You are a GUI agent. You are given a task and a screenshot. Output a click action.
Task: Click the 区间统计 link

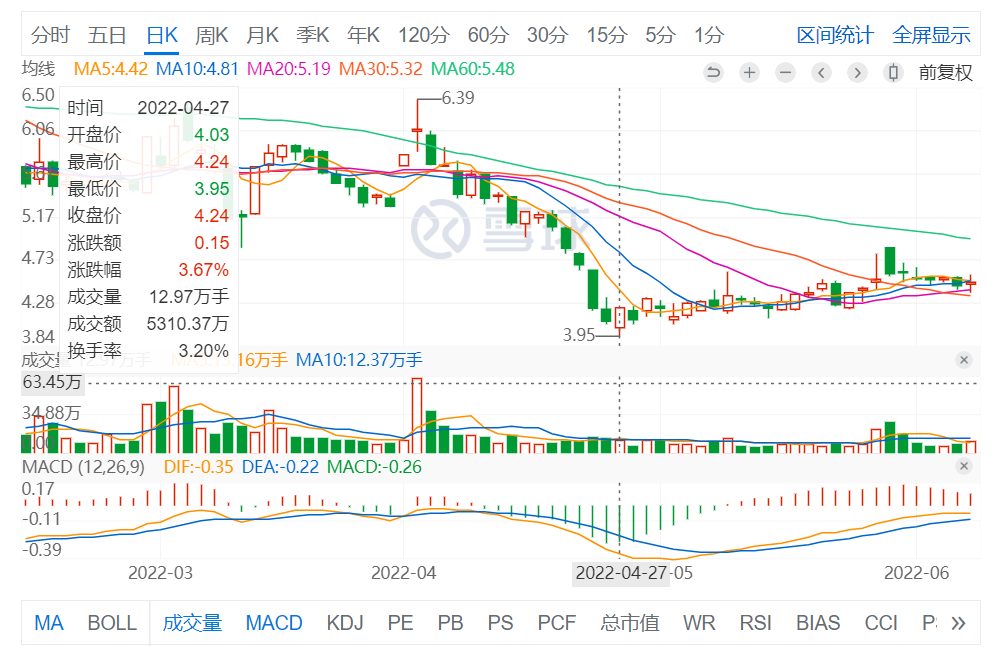[x=835, y=35]
